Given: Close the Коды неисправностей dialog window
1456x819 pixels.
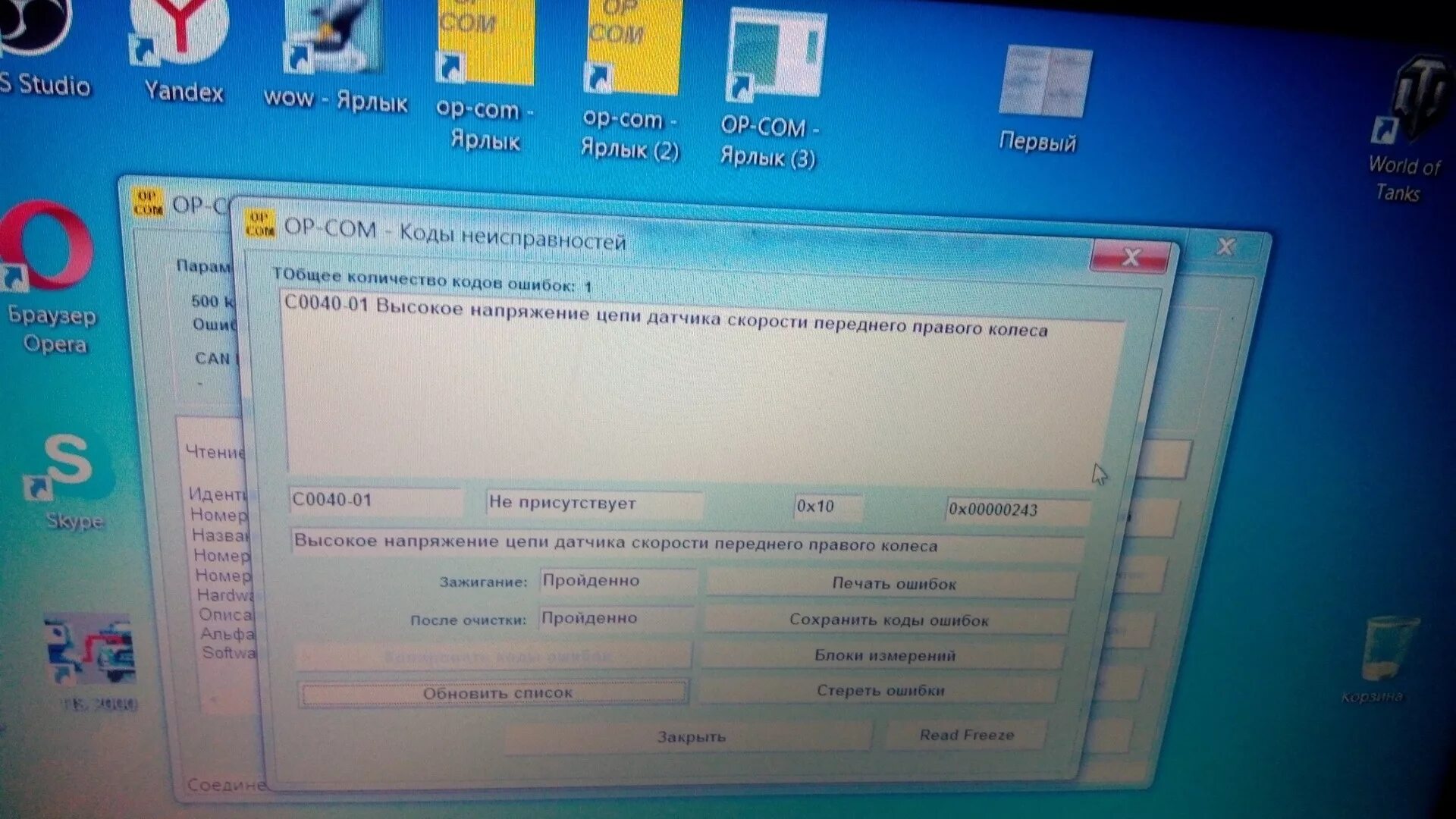Looking at the screenshot, I should (x=1129, y=257).
